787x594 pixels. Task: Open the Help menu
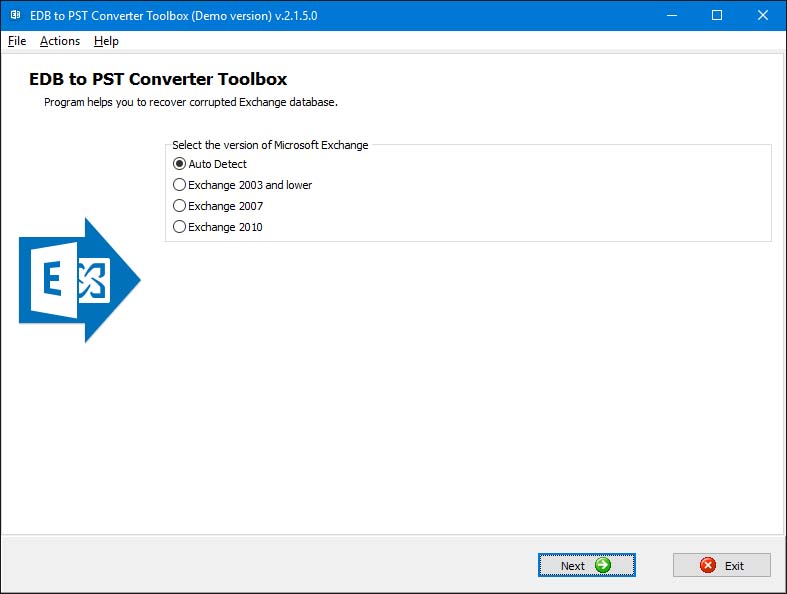(x=106, y=41)
